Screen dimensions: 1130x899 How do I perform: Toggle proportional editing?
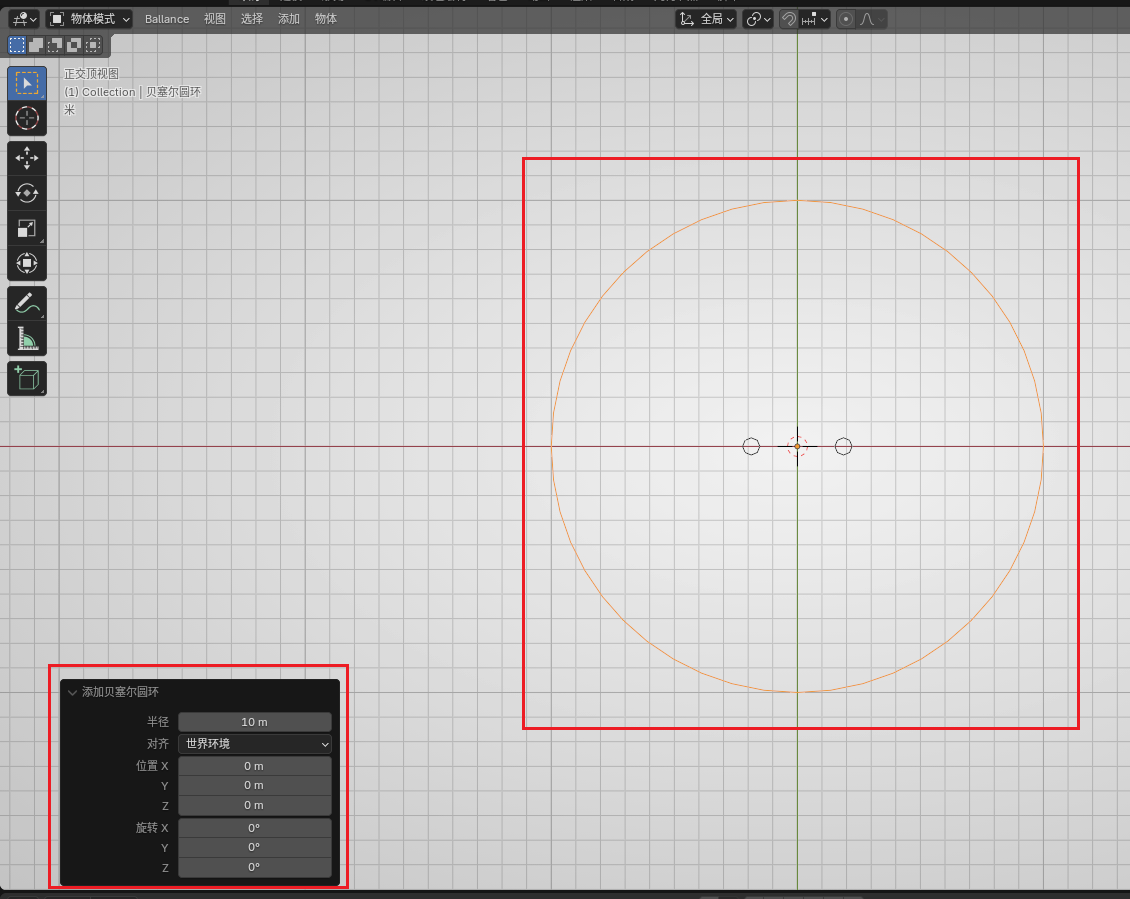[846, 19]
